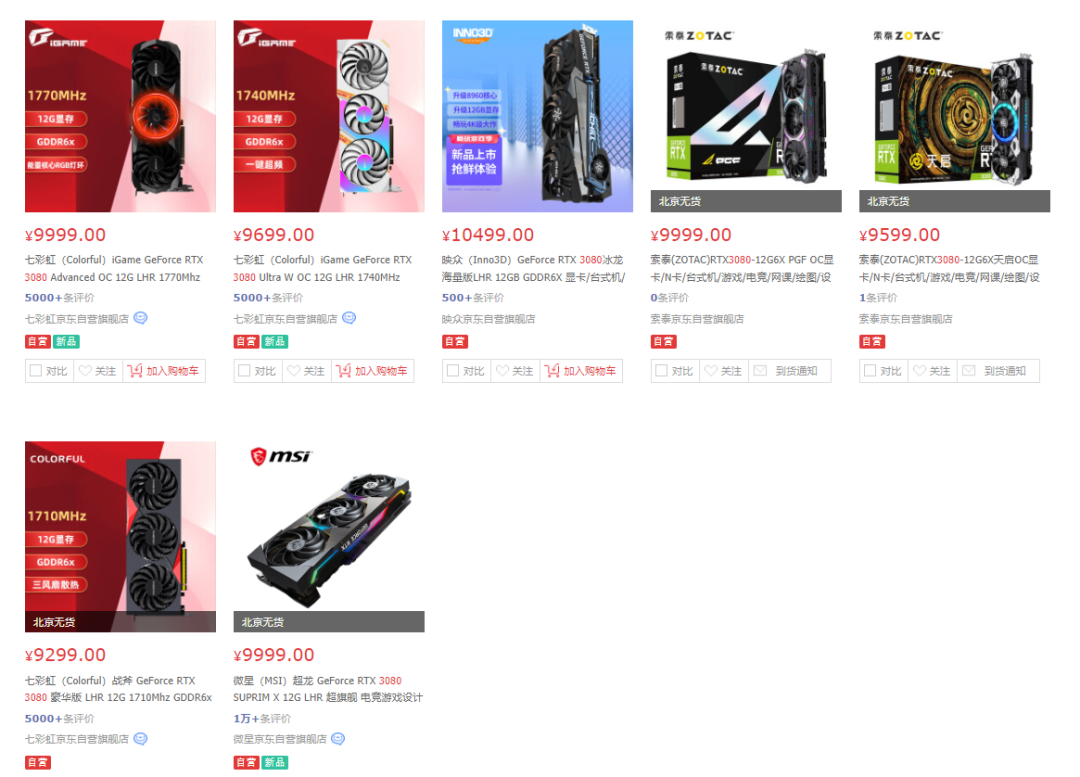Screen dimensions: 1080x777
Task: Tick compare checkbox for Inno3D ¥10499 card
Action: 453,371
